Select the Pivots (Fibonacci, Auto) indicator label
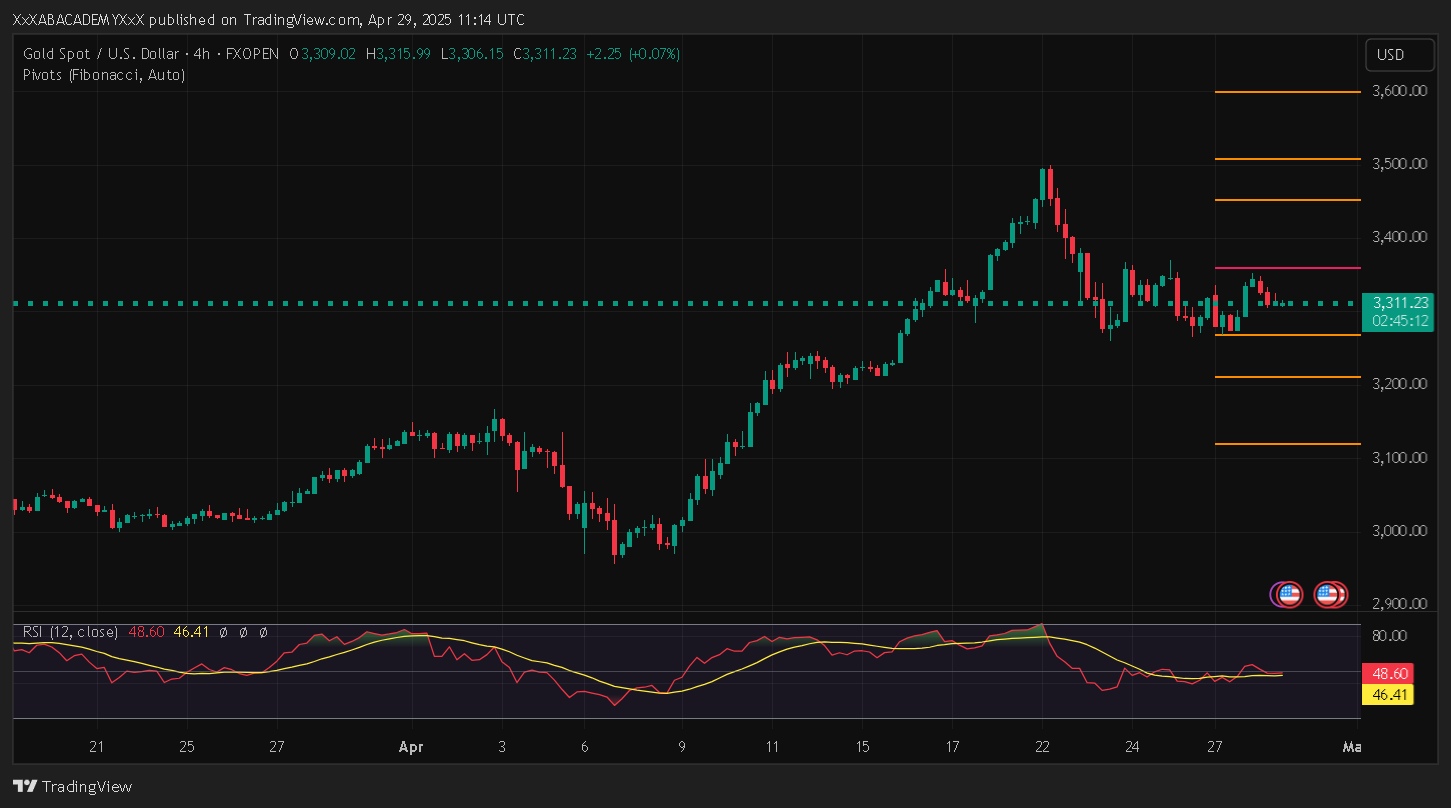Screen dimensions: 1451x808 point(104,74)
